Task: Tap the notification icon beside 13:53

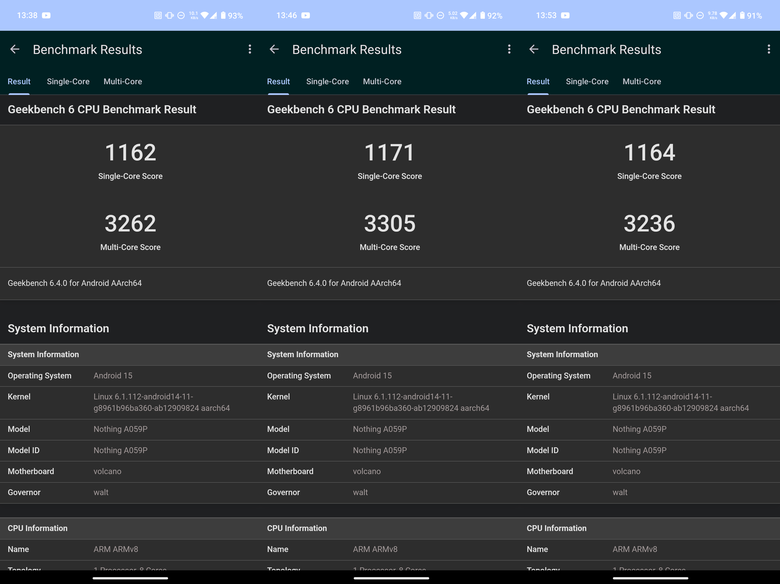Action: tap(566, 15)
